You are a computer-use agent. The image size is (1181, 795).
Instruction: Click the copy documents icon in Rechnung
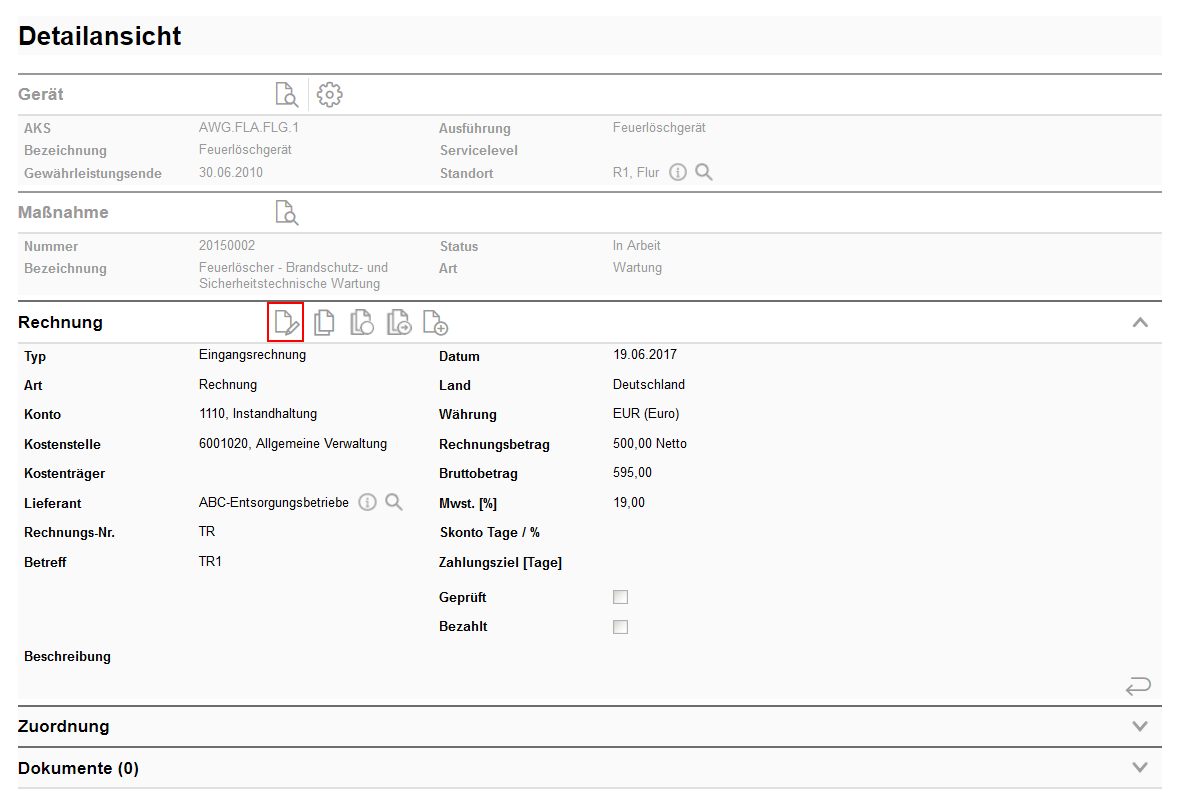[x=324, y=323]
